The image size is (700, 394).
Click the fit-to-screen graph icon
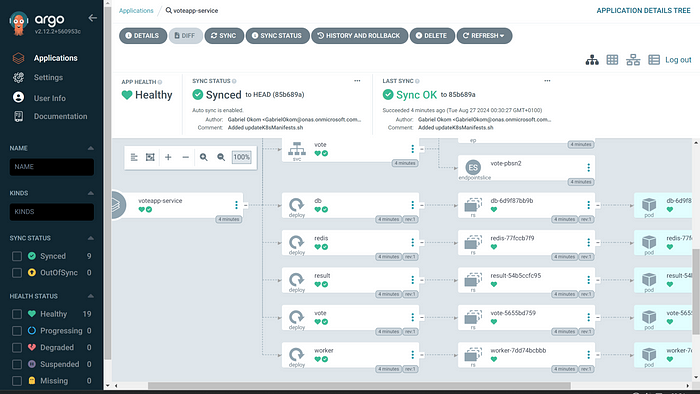[x=150, y=157]
